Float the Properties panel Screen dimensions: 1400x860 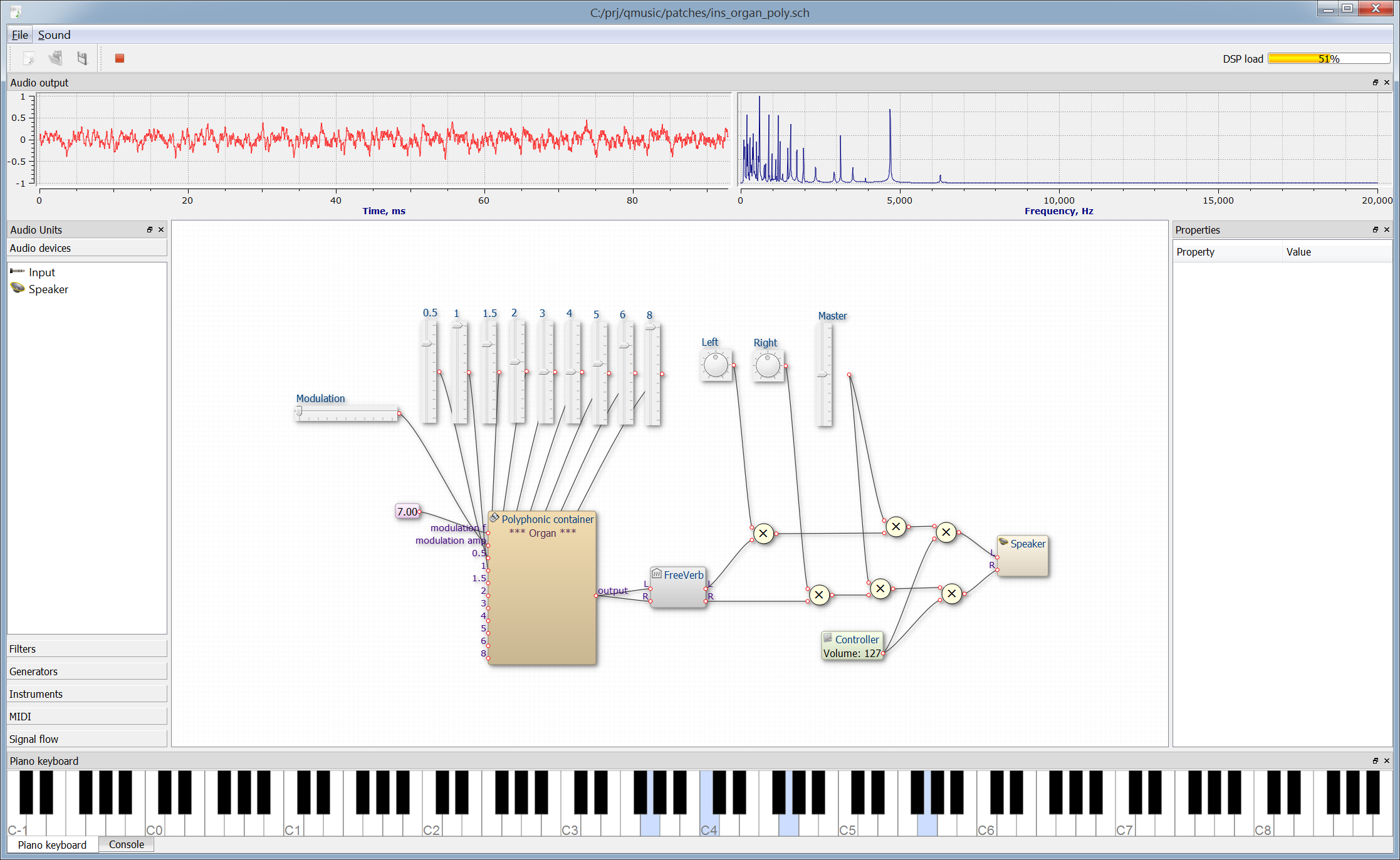(1375, 230)
